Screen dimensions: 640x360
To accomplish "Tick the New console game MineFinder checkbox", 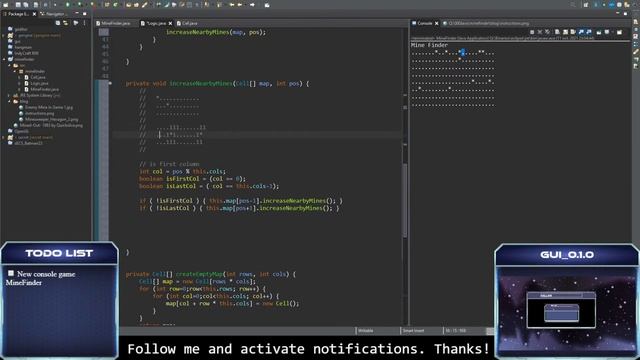I will click(x=11, y=273).
